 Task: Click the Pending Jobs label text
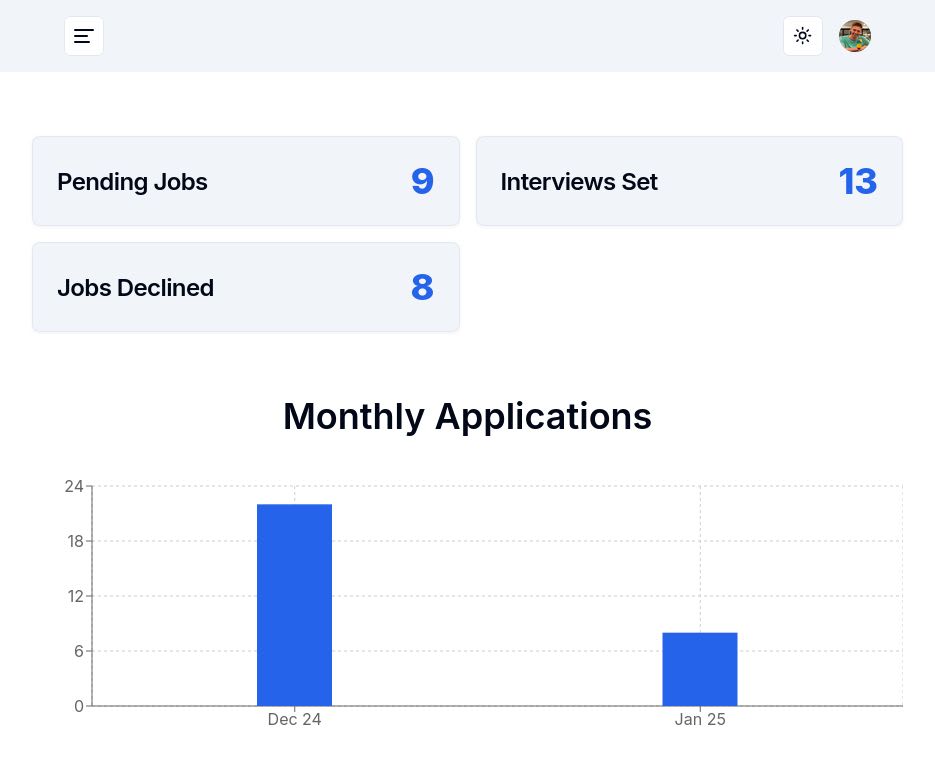tap(132, 182)
